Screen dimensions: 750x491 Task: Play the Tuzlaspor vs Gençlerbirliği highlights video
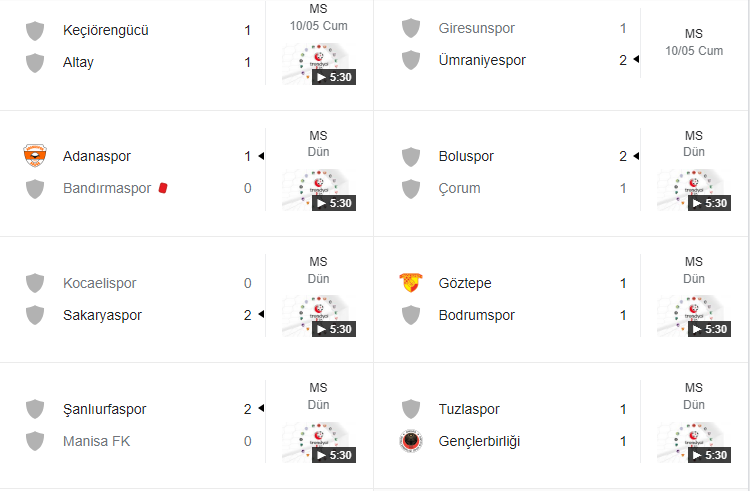point(694,442)
